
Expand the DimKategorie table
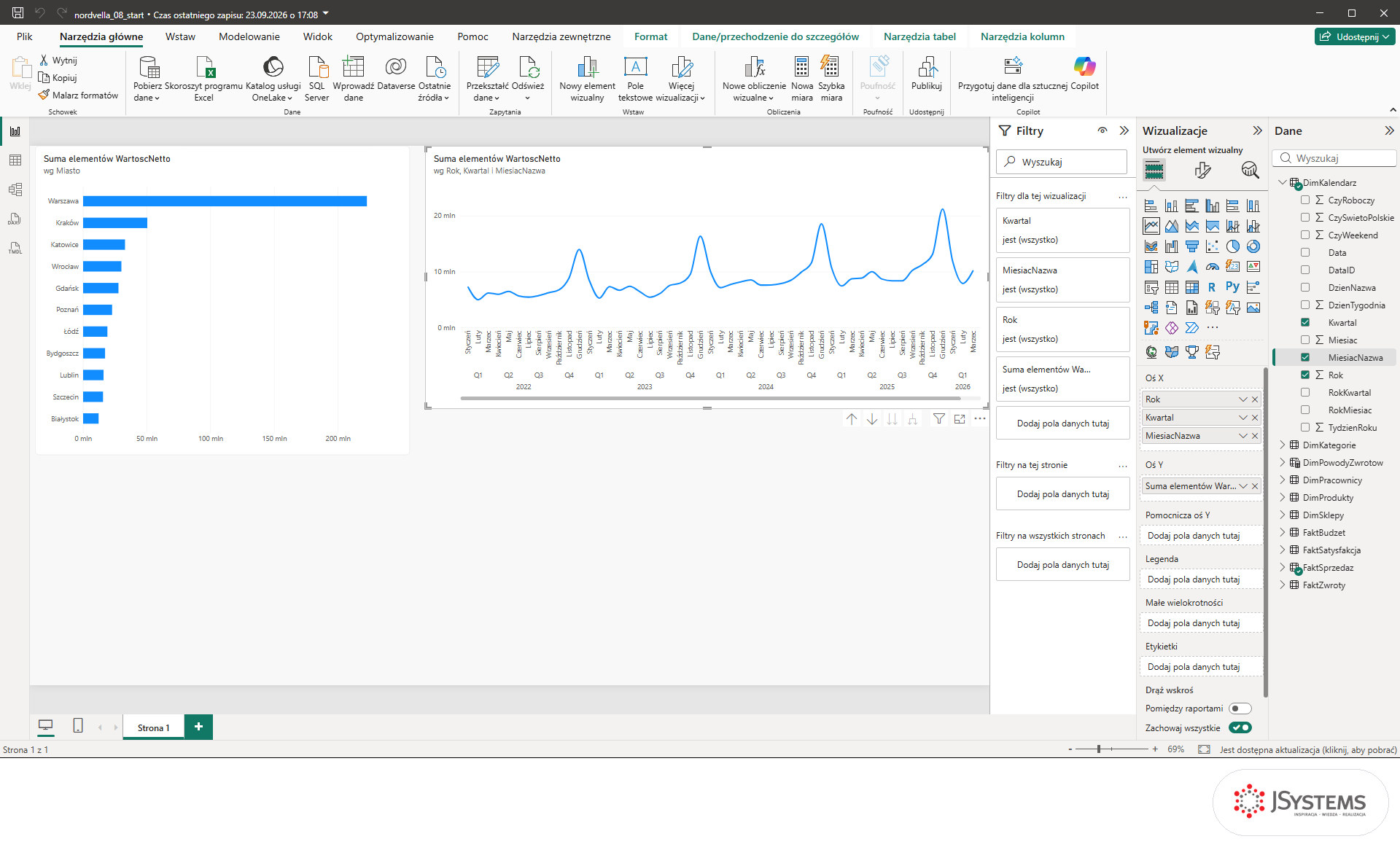tap(1283, 445)
